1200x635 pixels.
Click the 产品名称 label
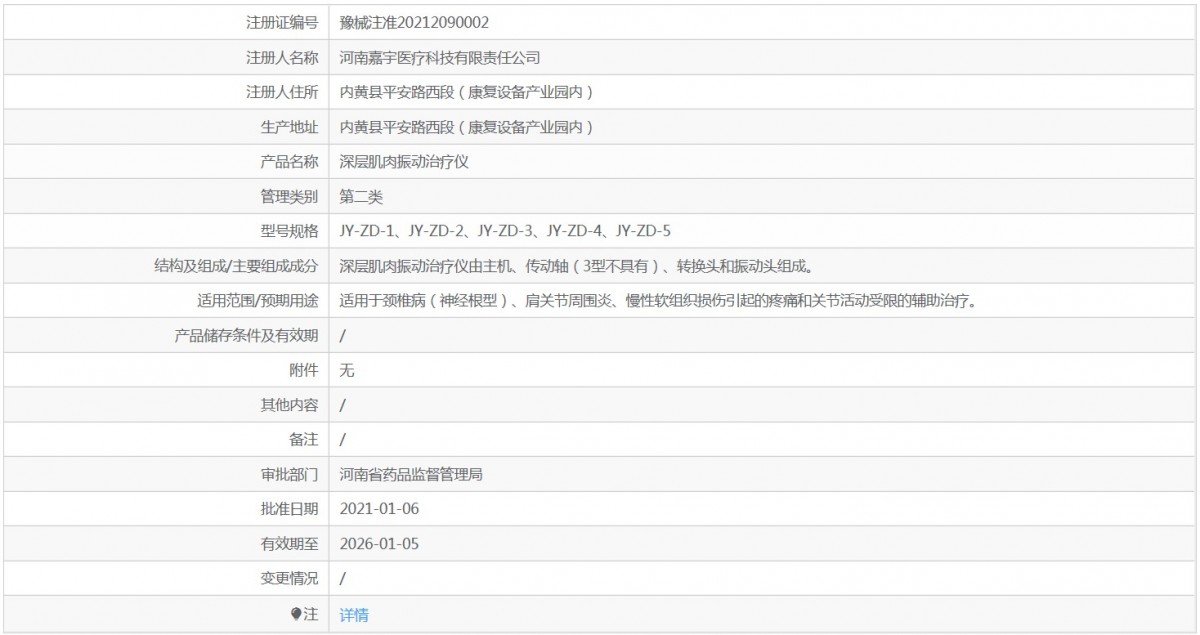point(290,162)
